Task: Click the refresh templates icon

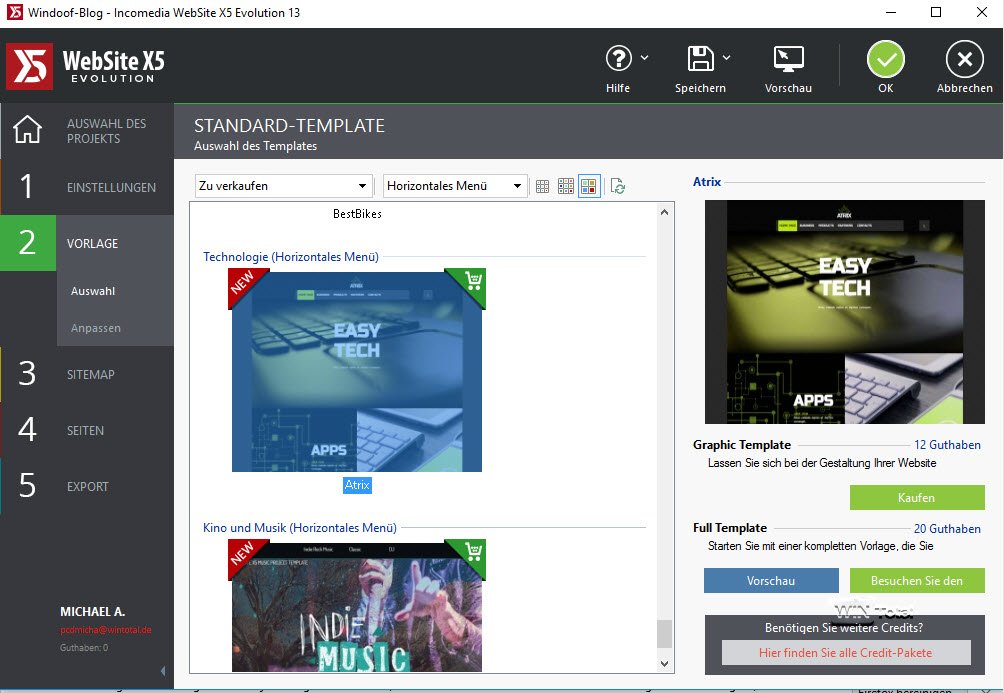Action: click(618, 186)
